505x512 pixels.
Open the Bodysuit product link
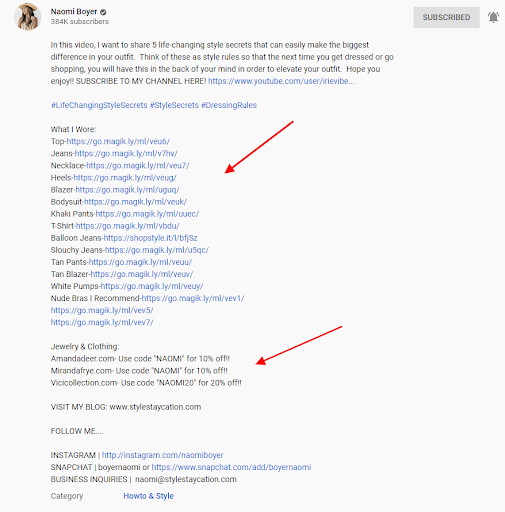click(x=136, y=202)
